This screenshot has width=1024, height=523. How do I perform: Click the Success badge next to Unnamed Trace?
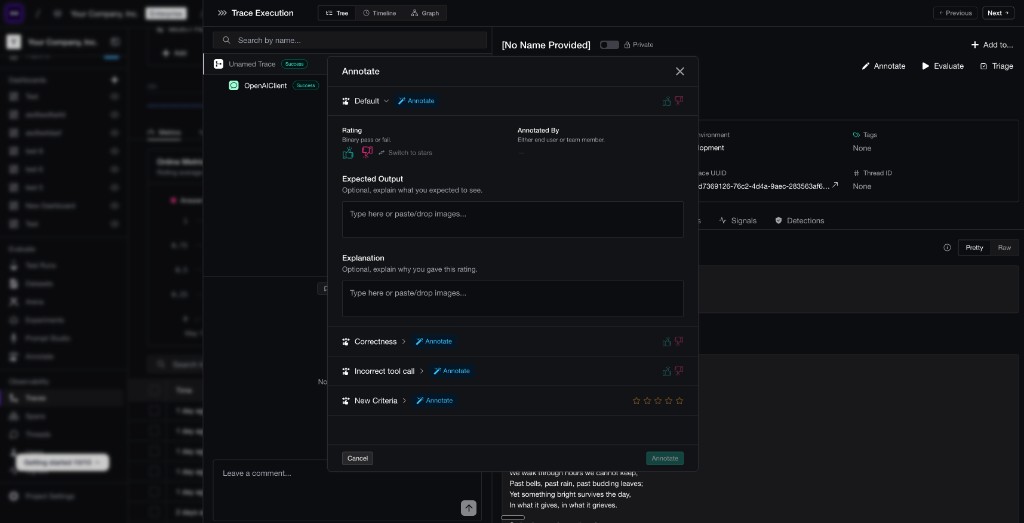pyautogui.click(x=295, y=64)
